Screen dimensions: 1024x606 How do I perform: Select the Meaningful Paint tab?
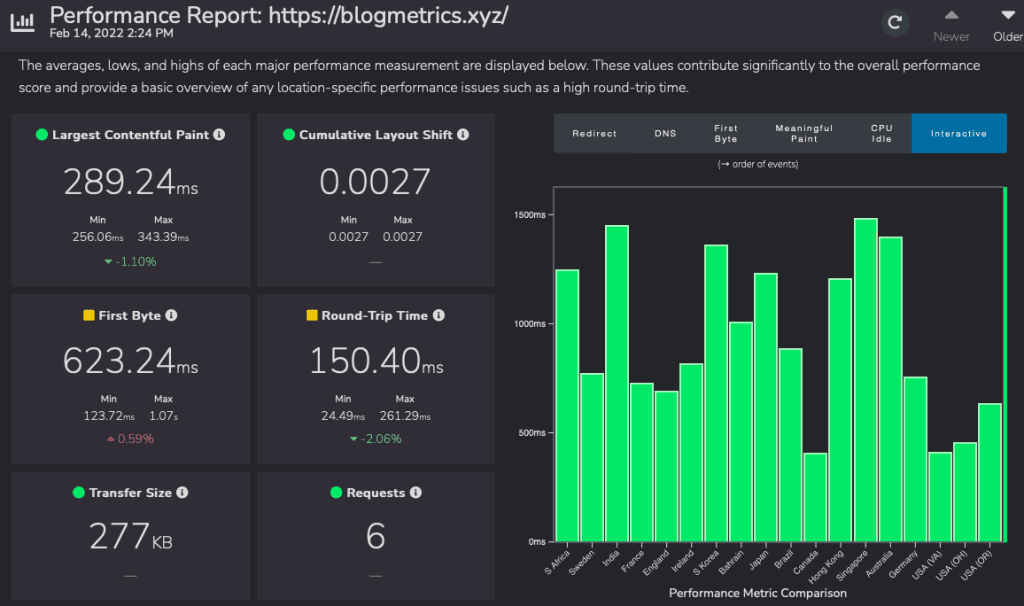tap(804, 133)
